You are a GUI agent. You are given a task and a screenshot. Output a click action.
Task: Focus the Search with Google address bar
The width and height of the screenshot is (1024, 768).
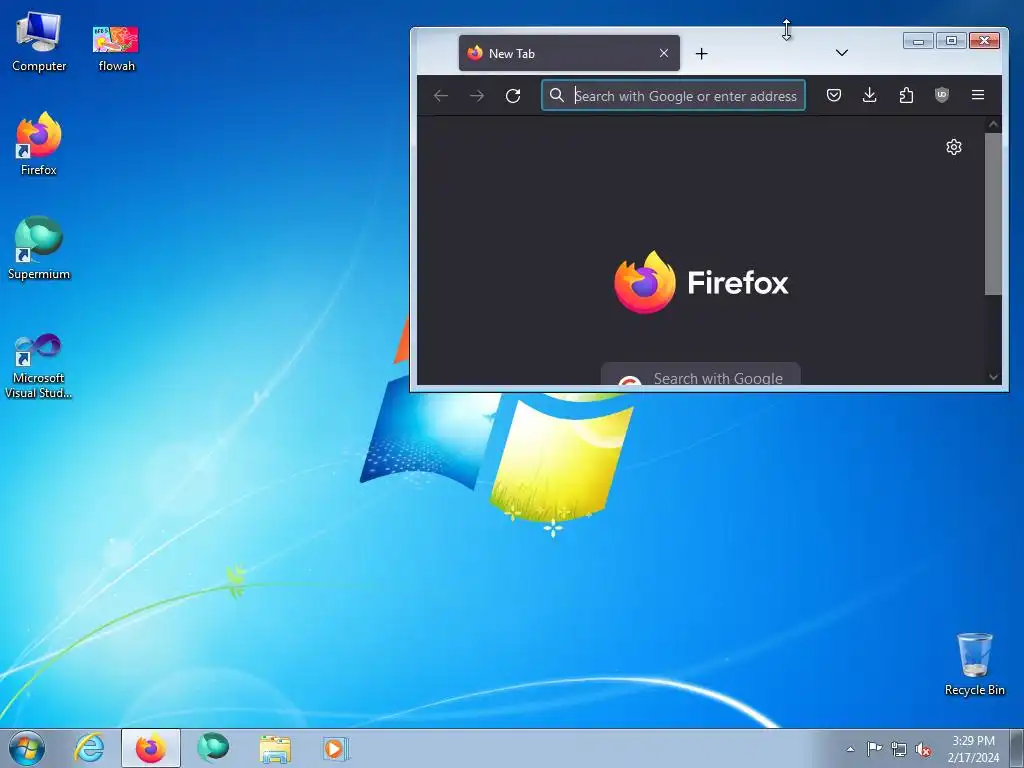[x=673, y=95]
